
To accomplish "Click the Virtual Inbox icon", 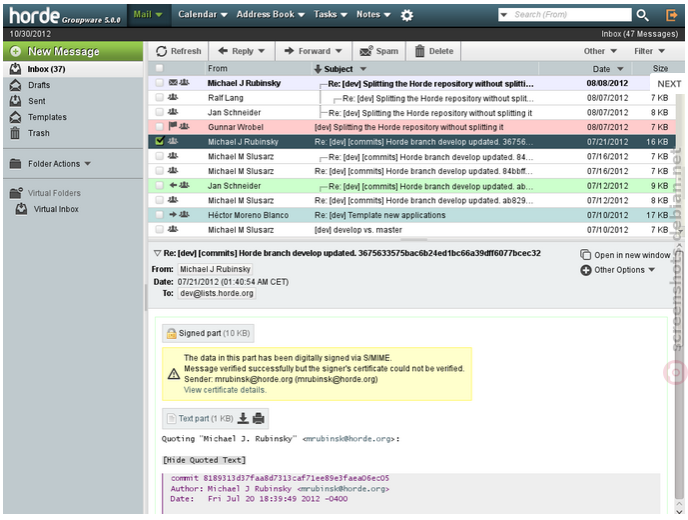I will 21,209.
